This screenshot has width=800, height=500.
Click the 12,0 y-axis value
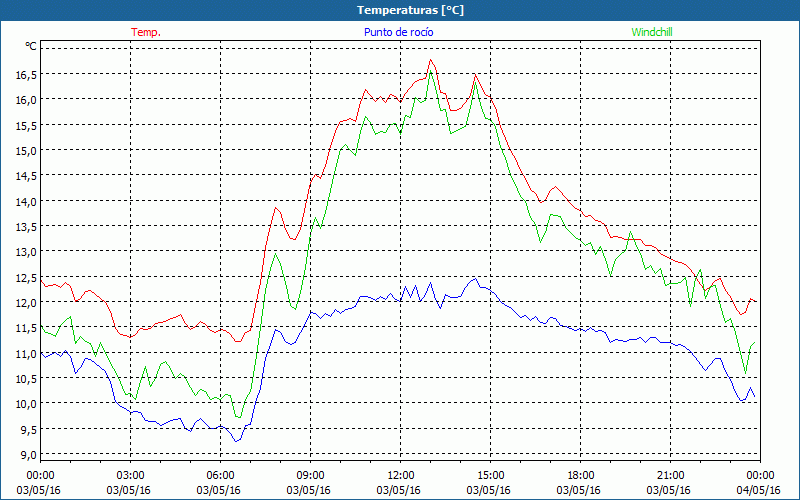pos(27,303)
